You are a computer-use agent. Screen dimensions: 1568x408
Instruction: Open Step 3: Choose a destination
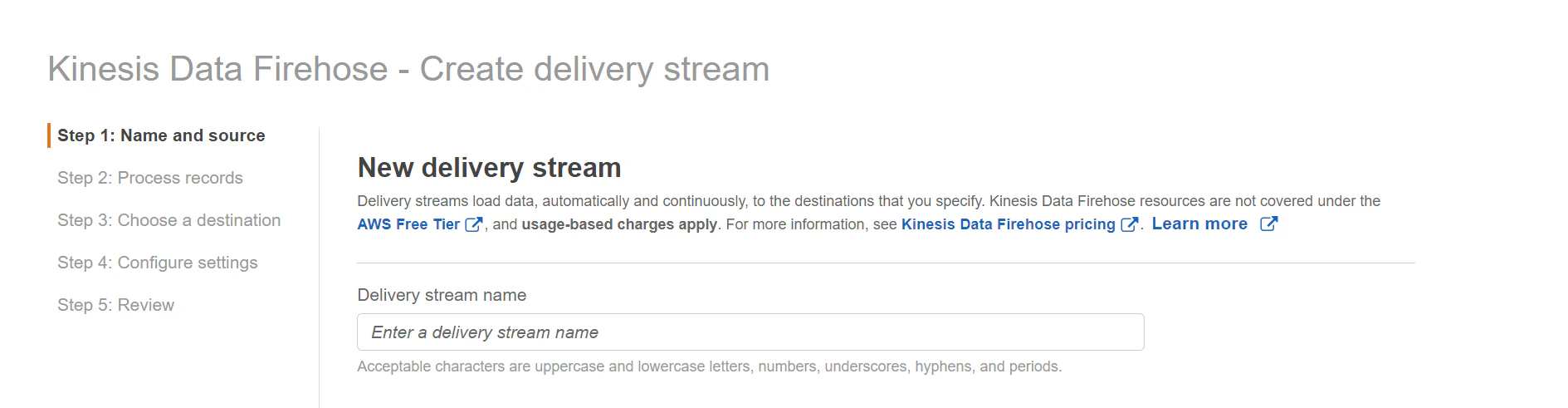(169, 220)
